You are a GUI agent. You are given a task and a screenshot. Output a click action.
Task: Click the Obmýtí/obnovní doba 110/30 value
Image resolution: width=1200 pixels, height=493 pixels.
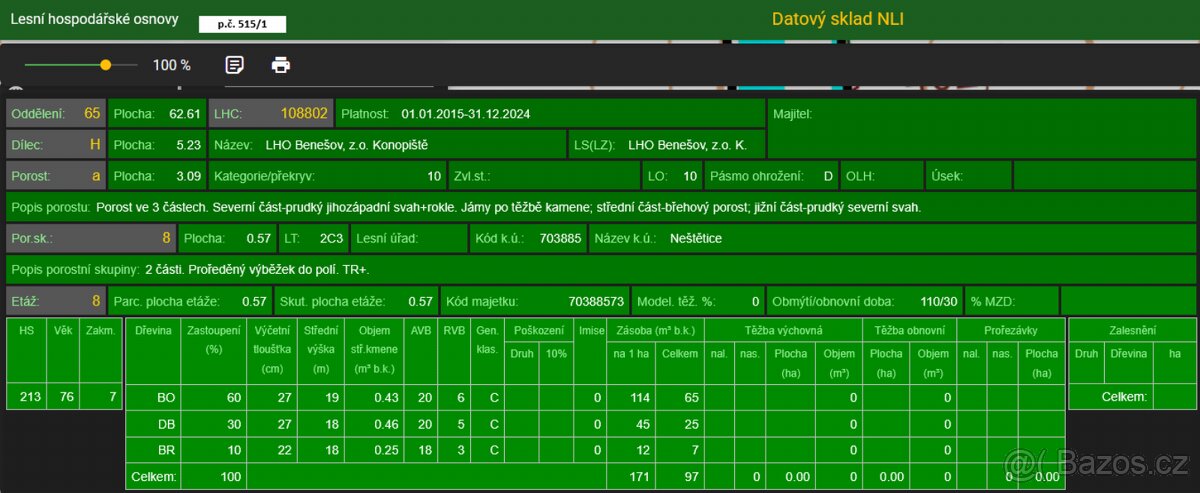tap(939, 301)
